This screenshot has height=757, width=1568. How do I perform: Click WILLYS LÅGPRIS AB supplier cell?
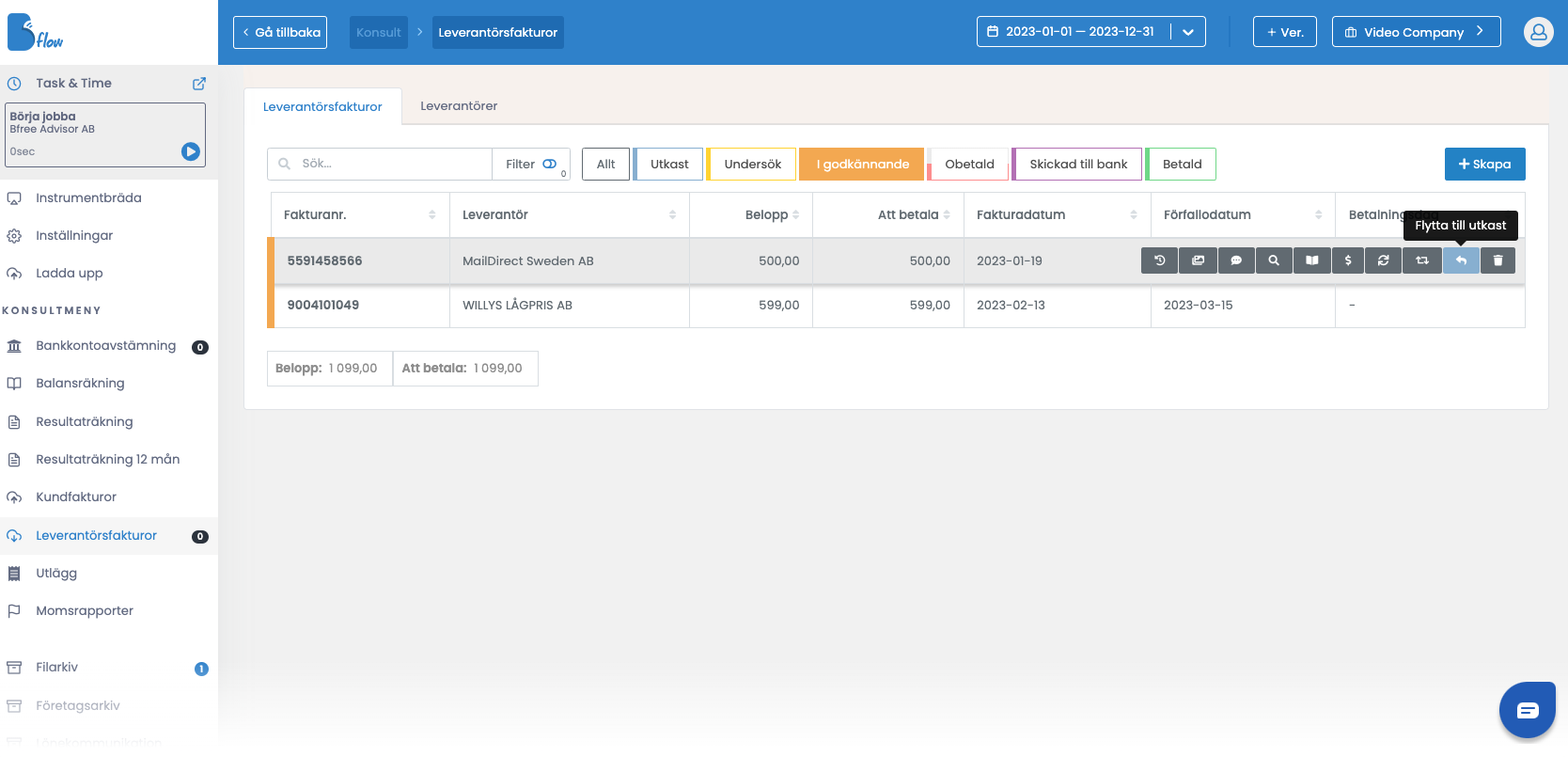pyautogui.click(x=570, y=306)
